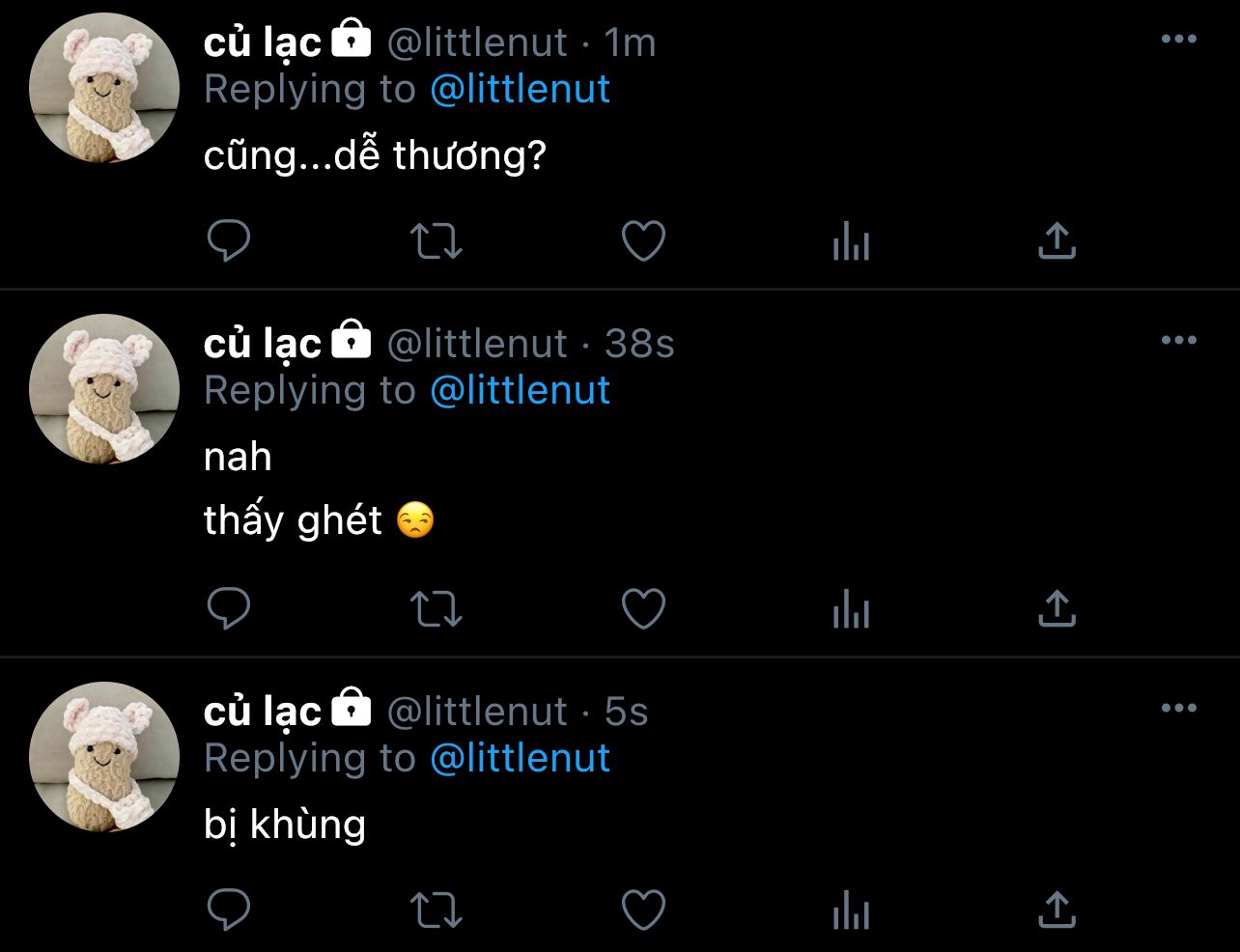1240x952 pixels.
Task: View analytics for "cũng...dễ thương?" tweet
Action: (x=851, y=241)
